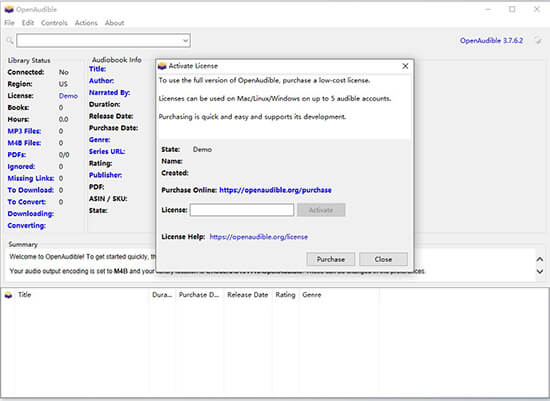Click the Demo license link
550x401 pixels.
(x=68, y=96)
